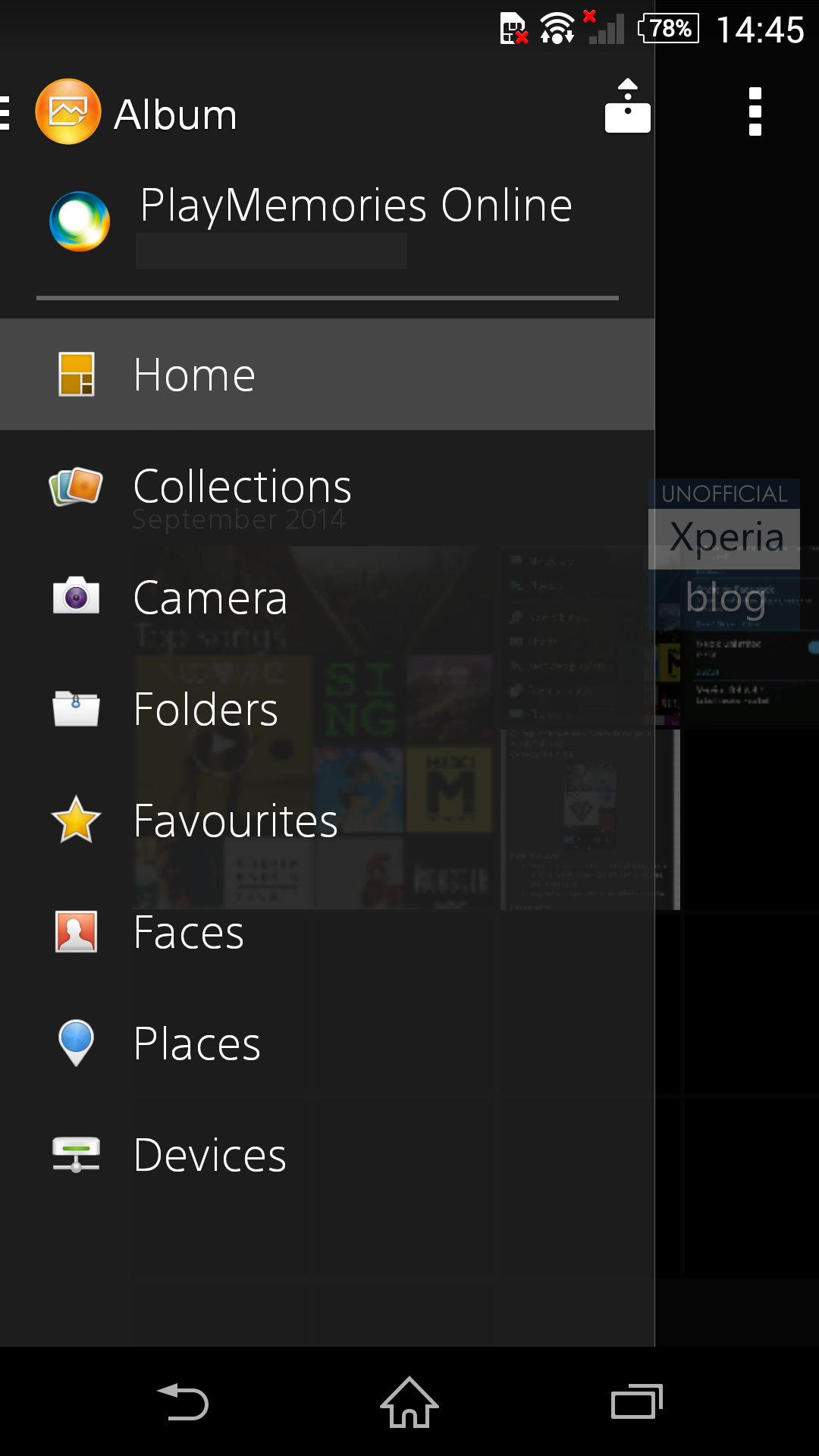This screenshot has width=819, height=1456.
Task: Tap the Favourites star icon
Action: [x=76, y=820]
